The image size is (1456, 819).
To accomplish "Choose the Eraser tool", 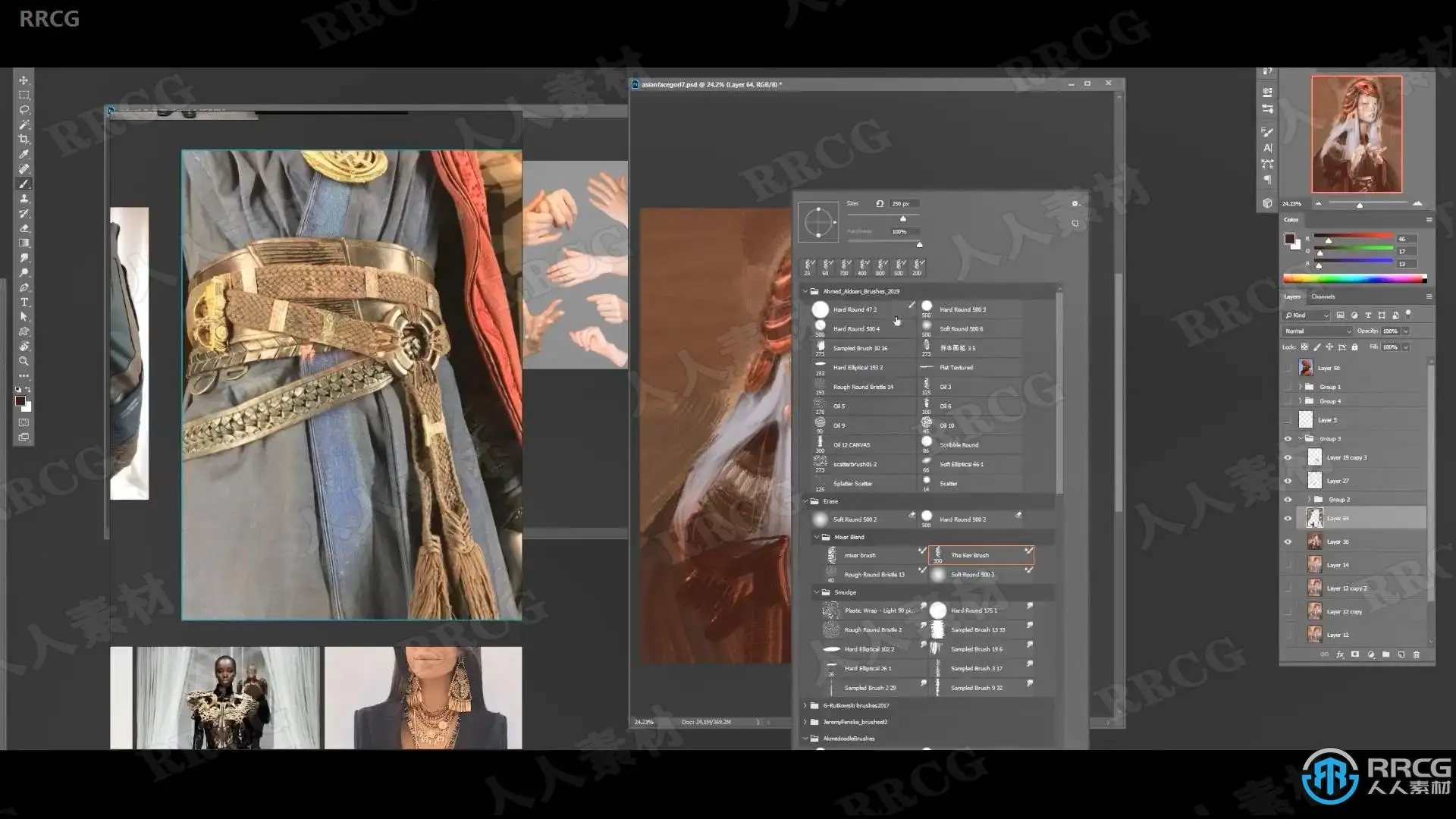I will (24, 228).
